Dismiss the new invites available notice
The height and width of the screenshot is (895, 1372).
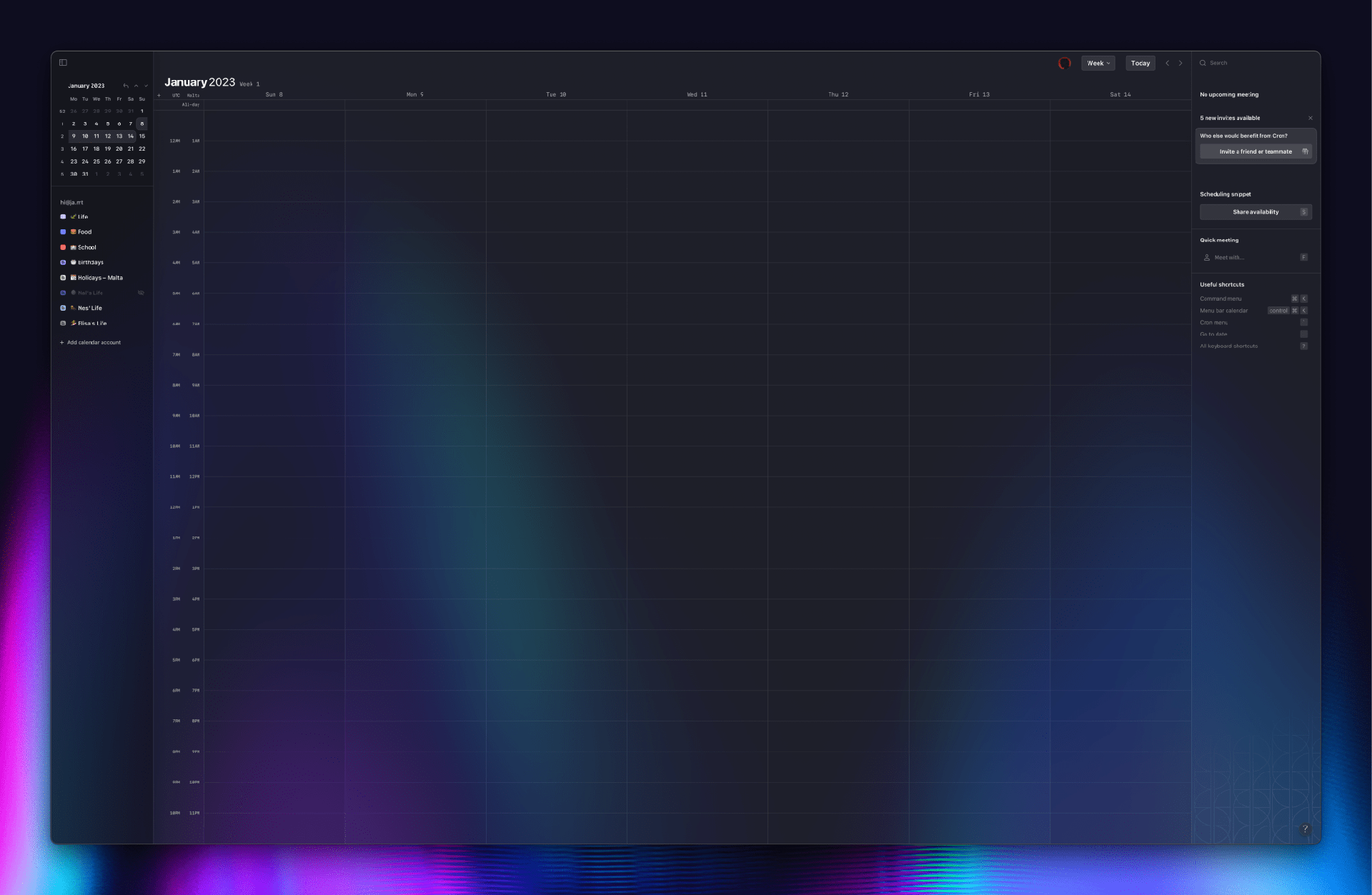[1310, 118]
